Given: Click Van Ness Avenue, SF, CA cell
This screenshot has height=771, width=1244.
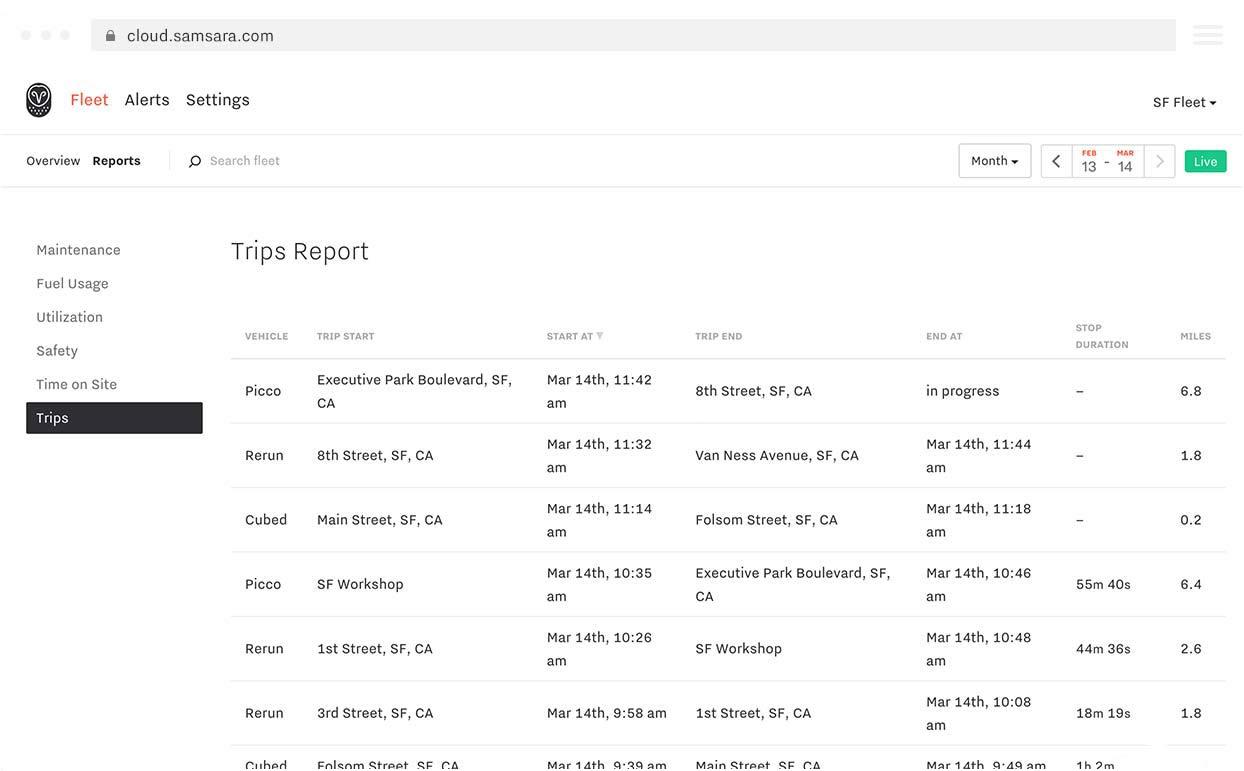Looking at the screenshot, I should pyautogui.click(x=777, y=455).
